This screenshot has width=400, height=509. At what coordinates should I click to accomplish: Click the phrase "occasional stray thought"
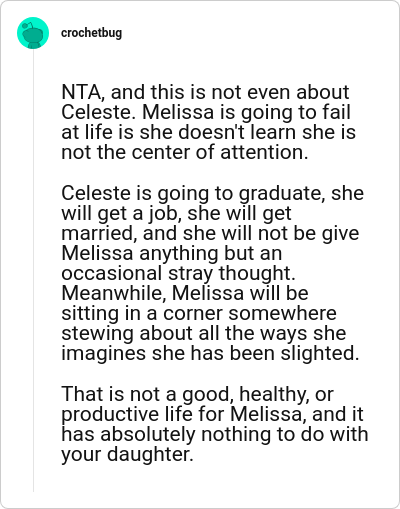(x=179, y=273)
